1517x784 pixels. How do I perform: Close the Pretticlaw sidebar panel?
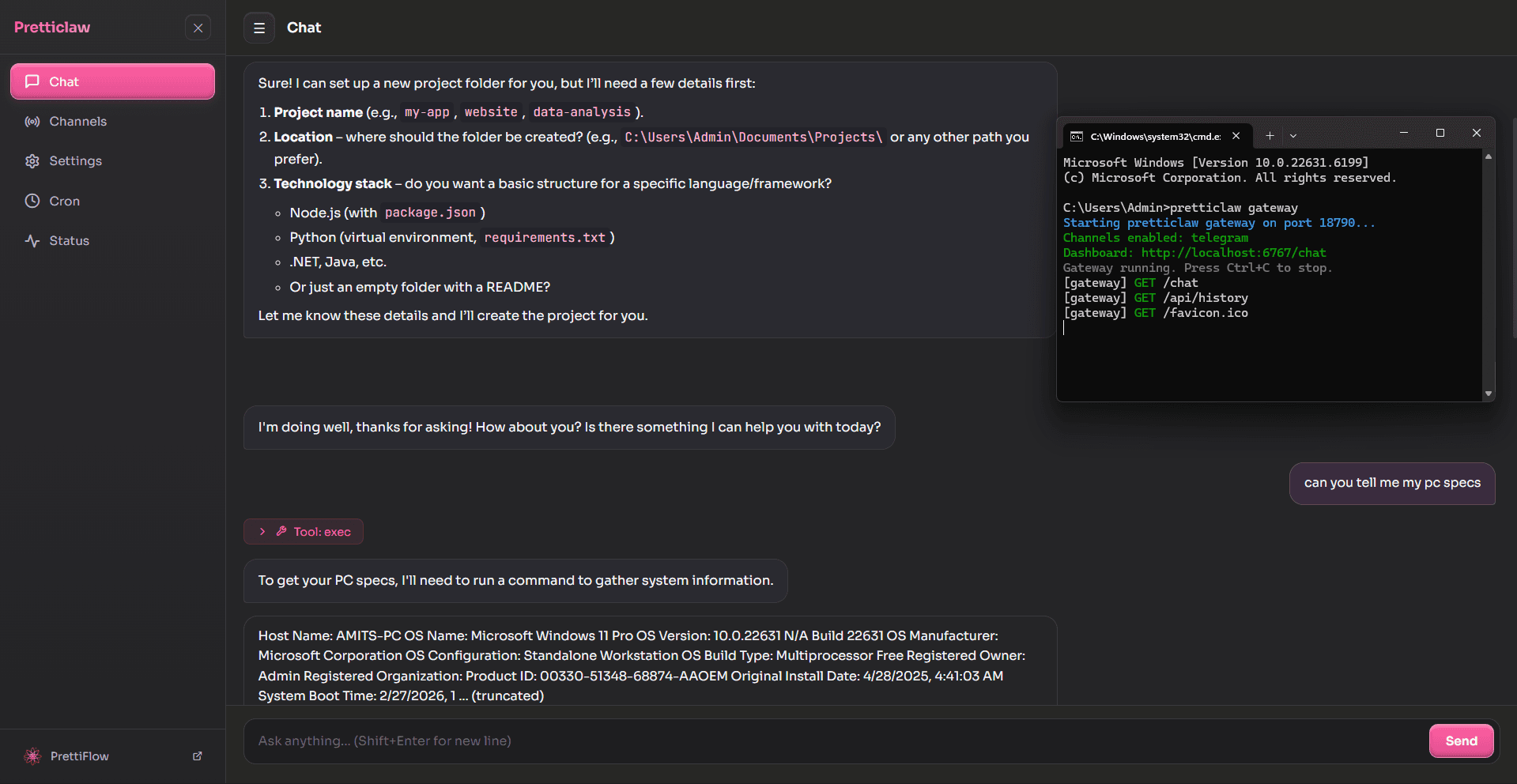click(x=198, y=28)
